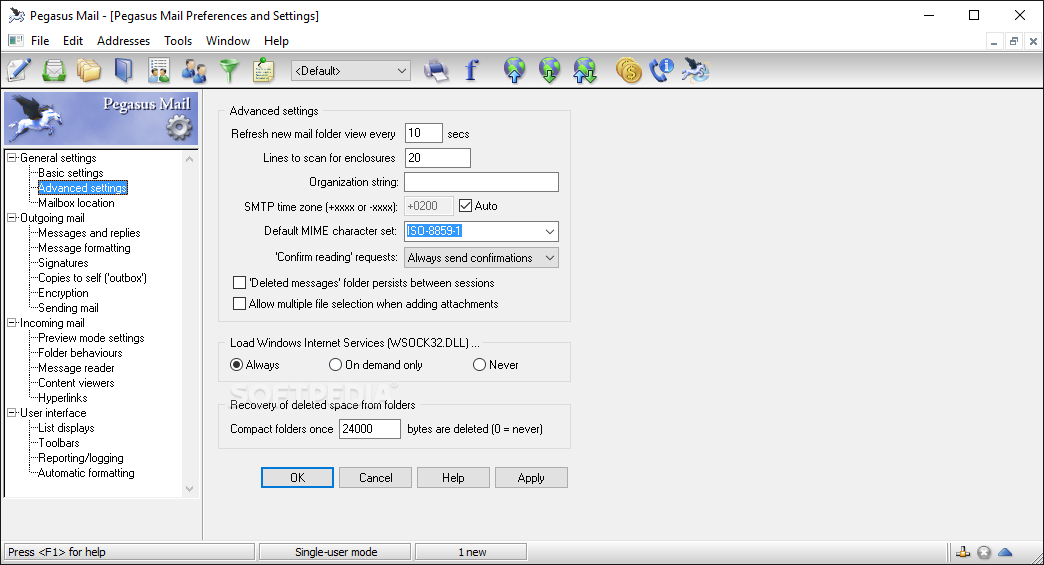Enable 'Deleted messages' folder persists between sessions

(x=239, y=283)
